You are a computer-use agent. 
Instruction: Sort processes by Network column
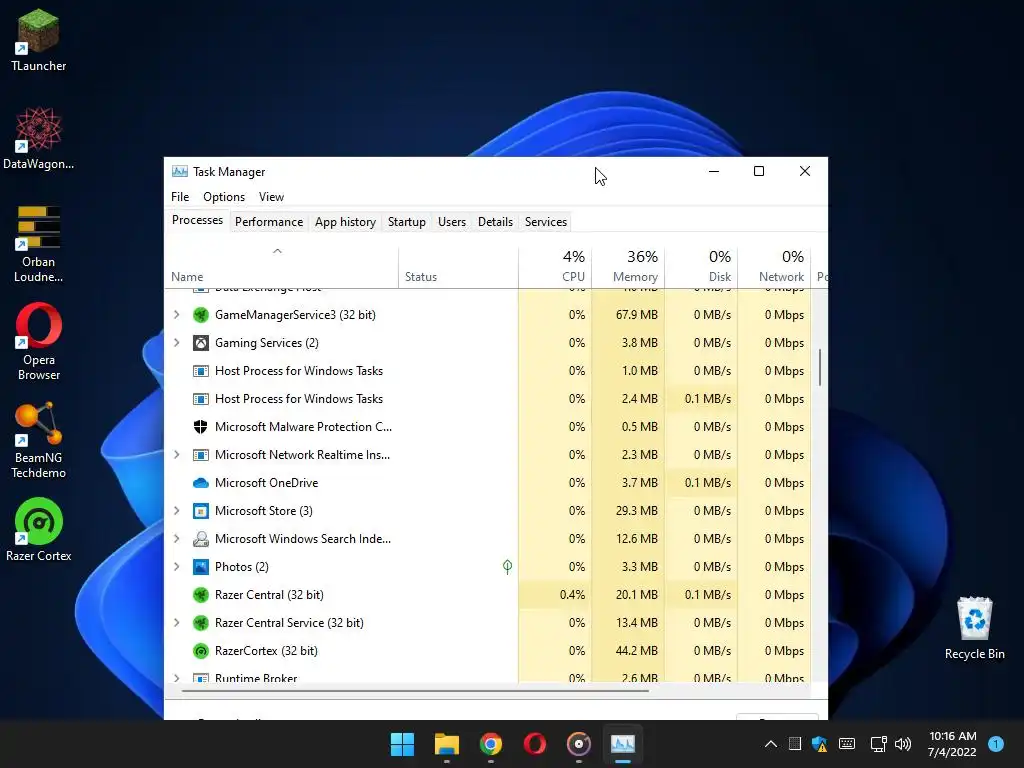[775, 267]
